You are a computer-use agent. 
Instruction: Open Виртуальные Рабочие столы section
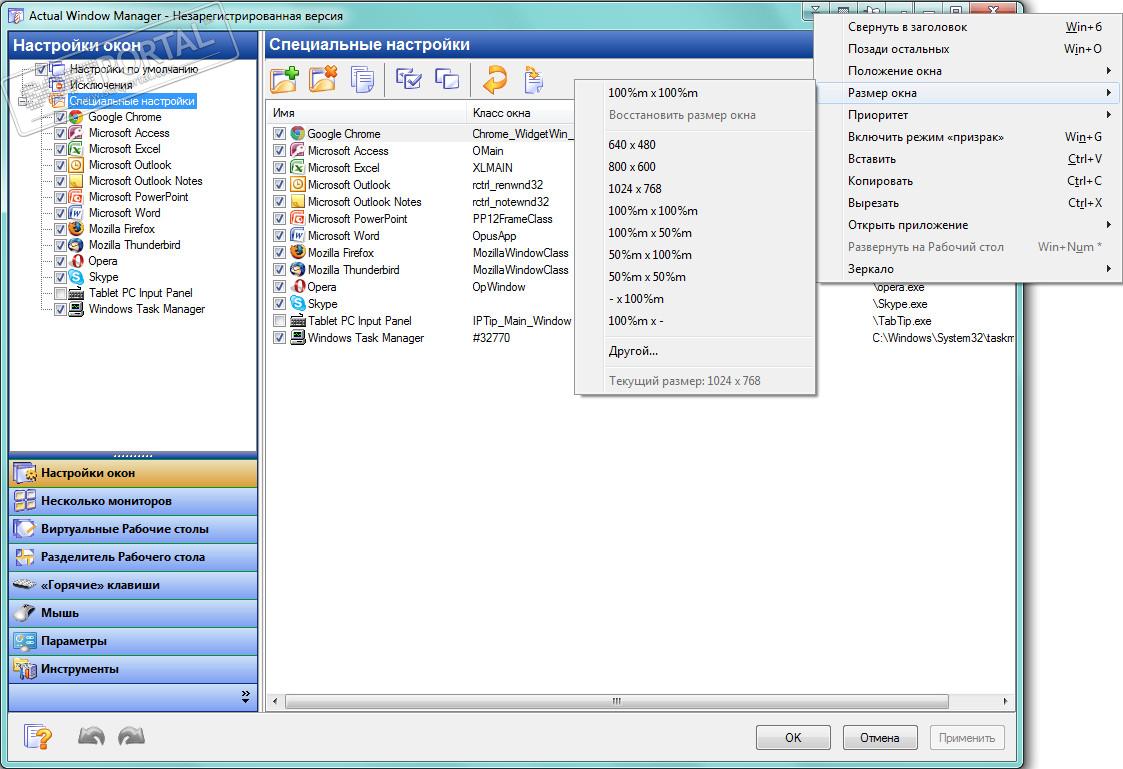click(133, 529)
